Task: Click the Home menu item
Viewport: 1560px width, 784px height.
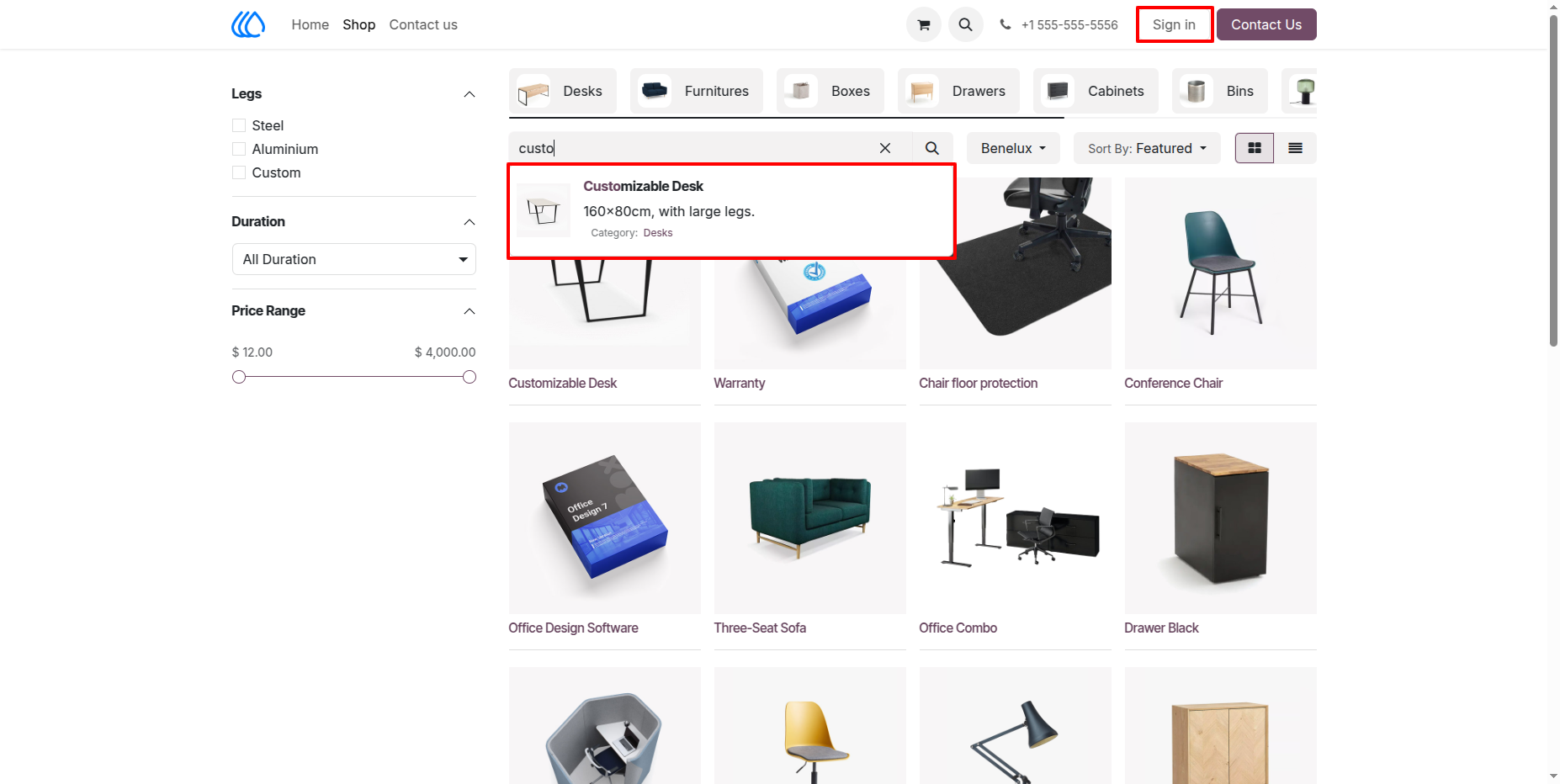Action: pos(310,24)
